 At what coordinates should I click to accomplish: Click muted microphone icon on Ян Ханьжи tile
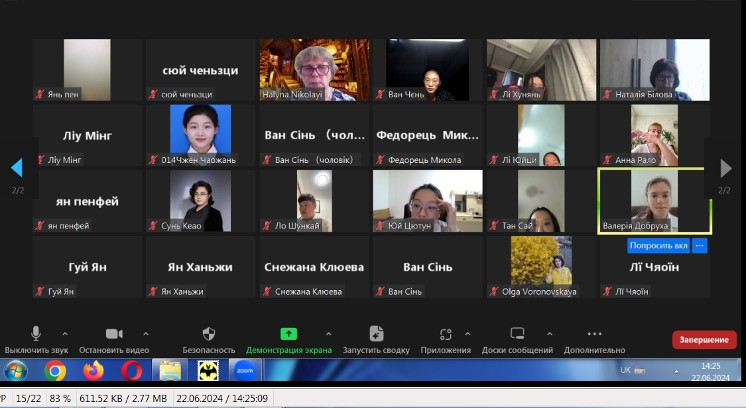153,291
